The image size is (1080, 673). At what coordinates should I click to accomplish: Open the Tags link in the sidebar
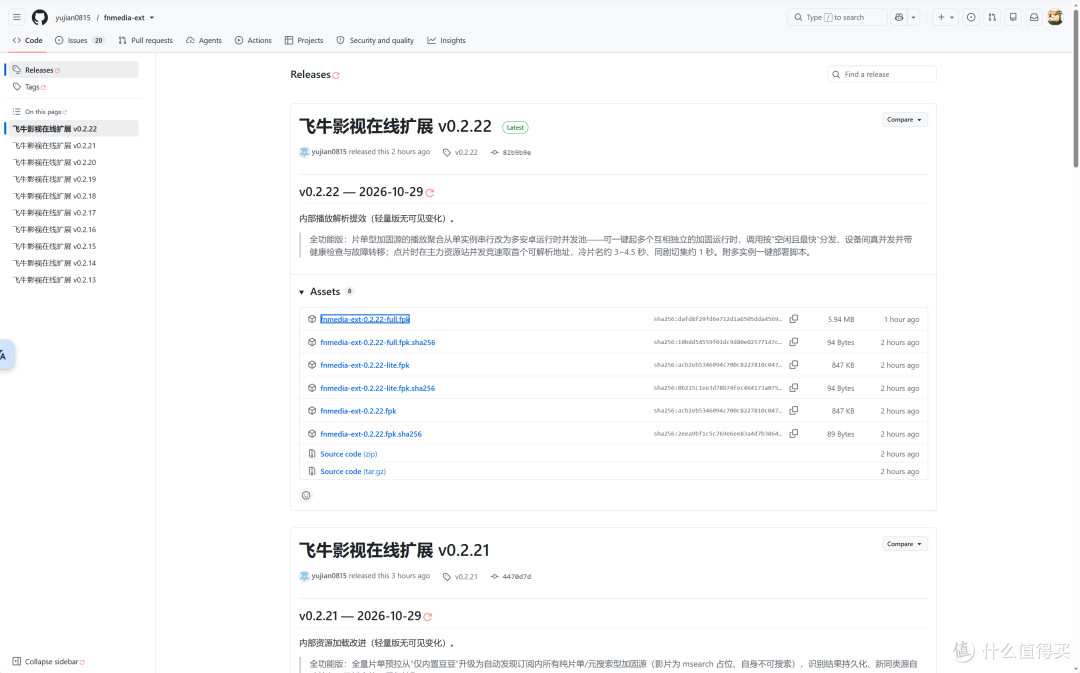(x=32, y=87)
